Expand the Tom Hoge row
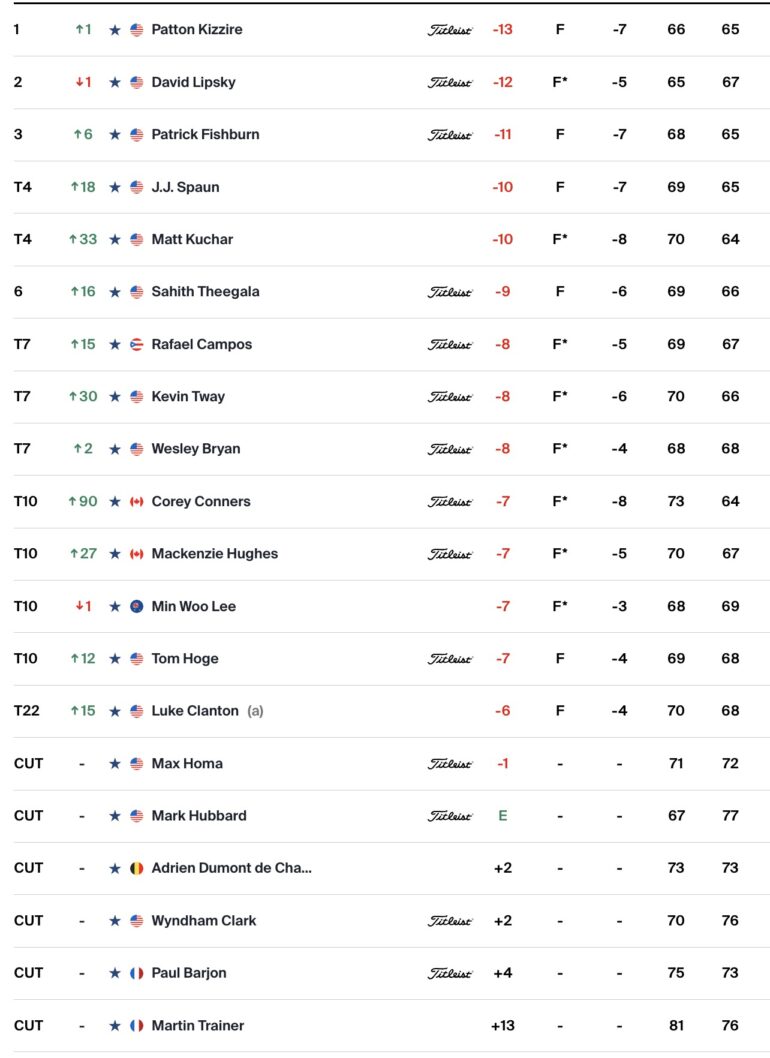The height and width of the screenshot is (1058, 770). coord(391,659)
